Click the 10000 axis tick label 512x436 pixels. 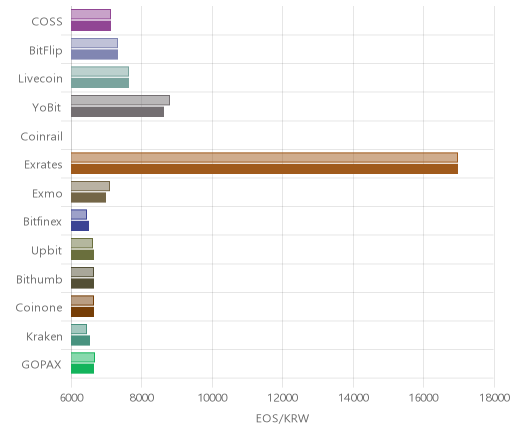213,398
